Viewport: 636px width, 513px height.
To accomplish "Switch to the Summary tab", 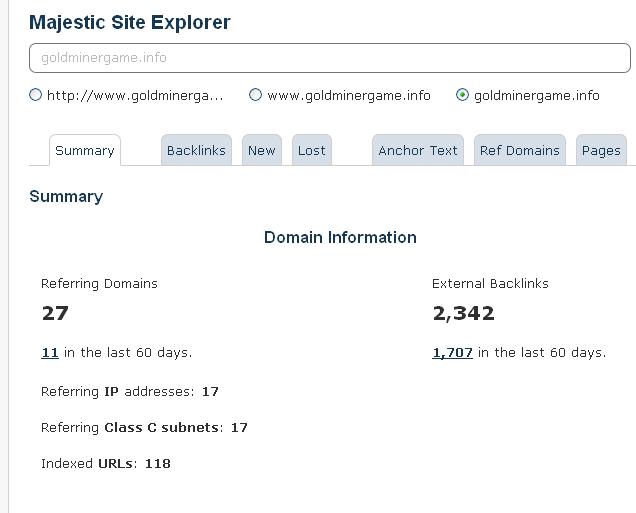I will tap(85, 150).
